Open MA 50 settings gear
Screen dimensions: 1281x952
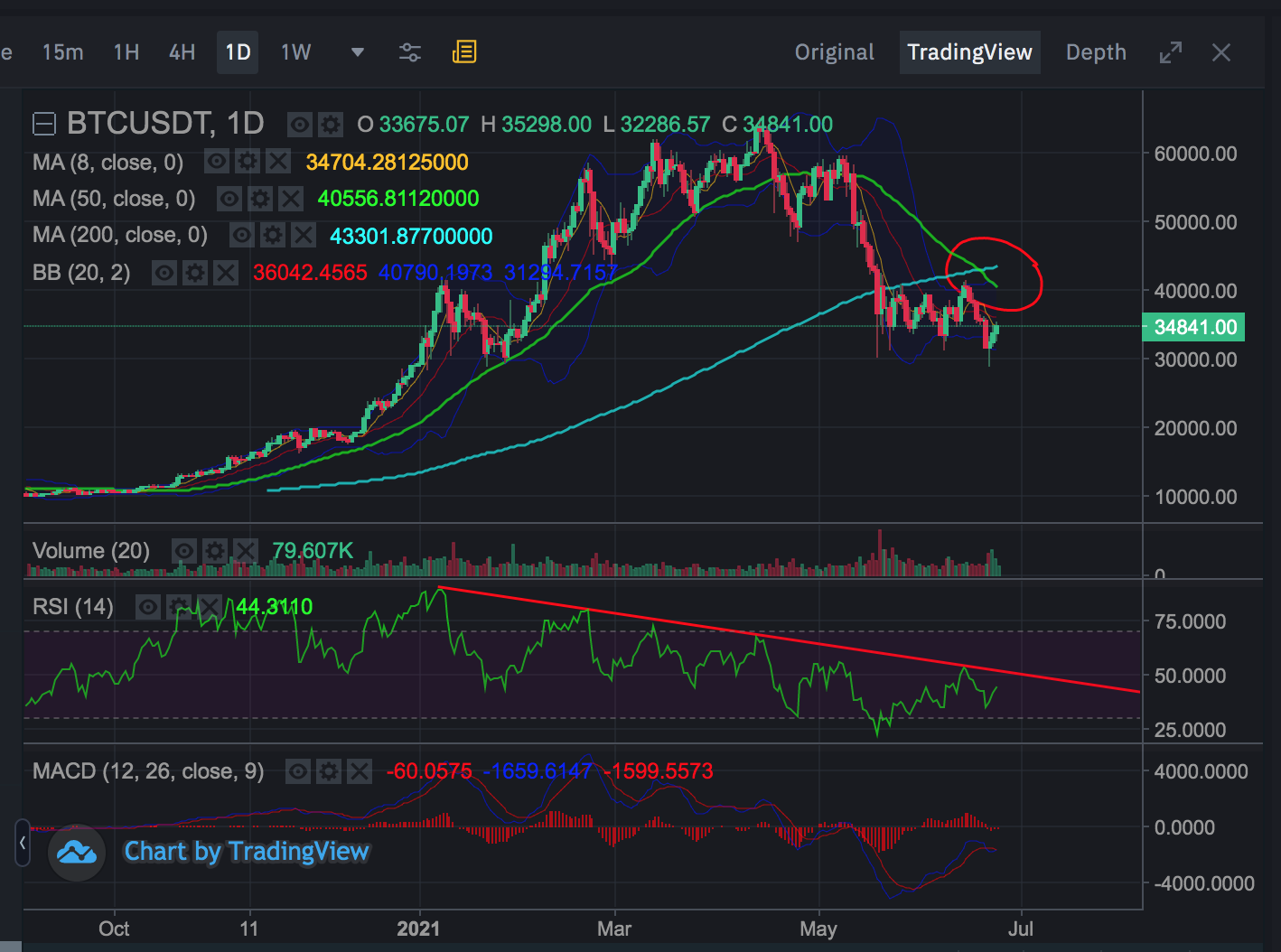[260, 199]
